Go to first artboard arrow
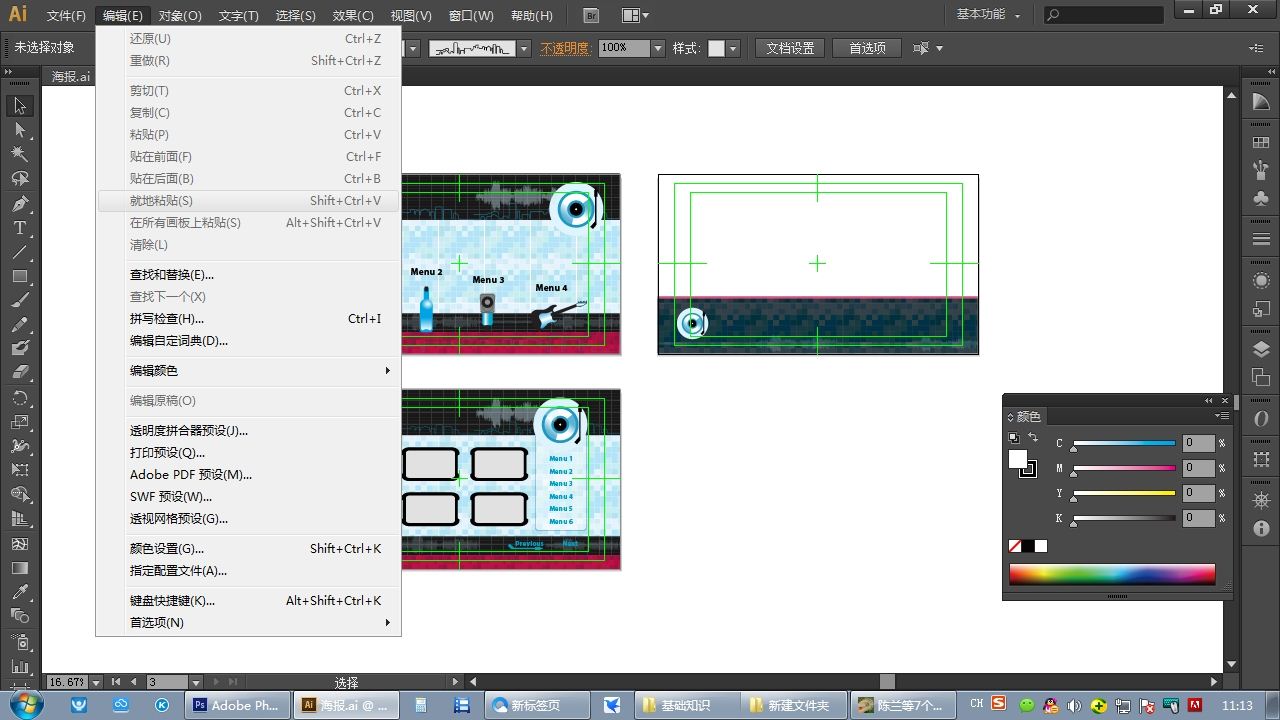This screenshot has height=720, width=1280. pos(116,682)
